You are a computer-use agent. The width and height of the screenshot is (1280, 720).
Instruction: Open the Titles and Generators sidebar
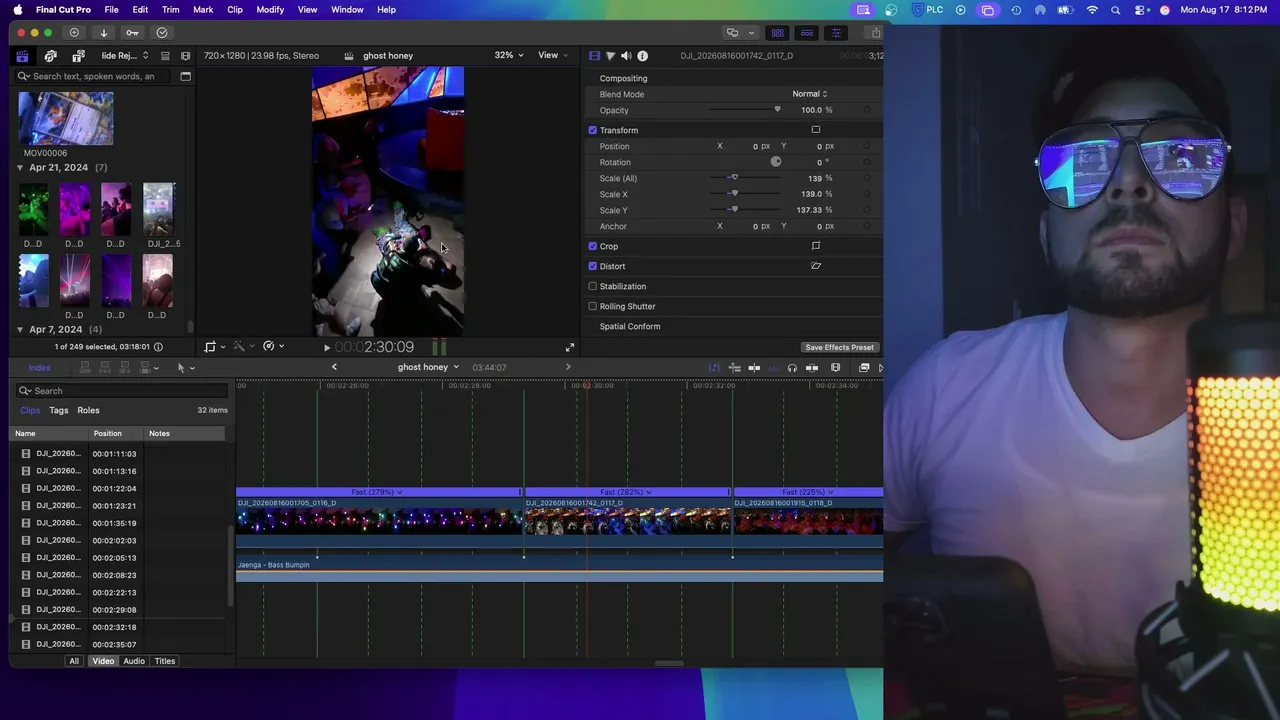78,56
